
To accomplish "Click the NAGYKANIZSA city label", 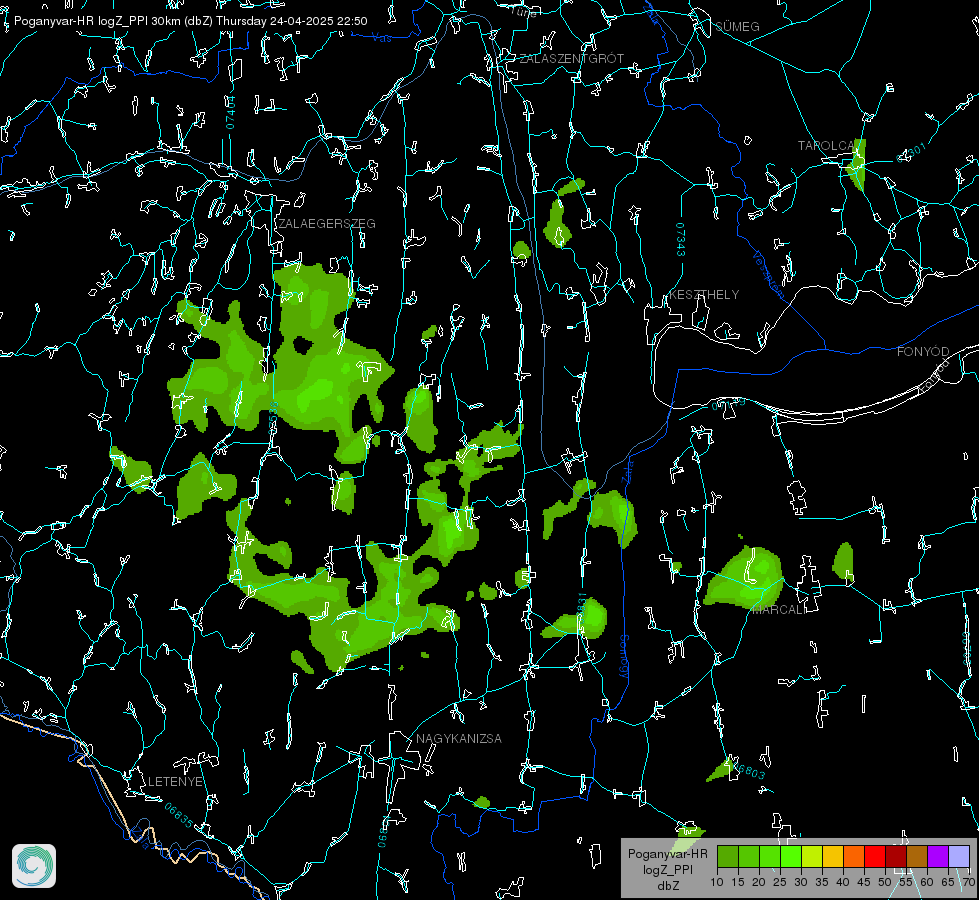I will tap(459, 738).
